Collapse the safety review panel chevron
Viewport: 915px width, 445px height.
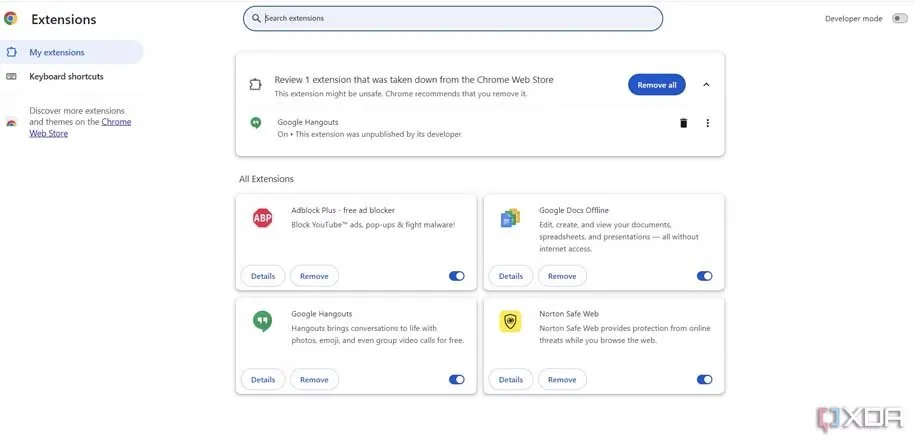[x=706, y=85]
